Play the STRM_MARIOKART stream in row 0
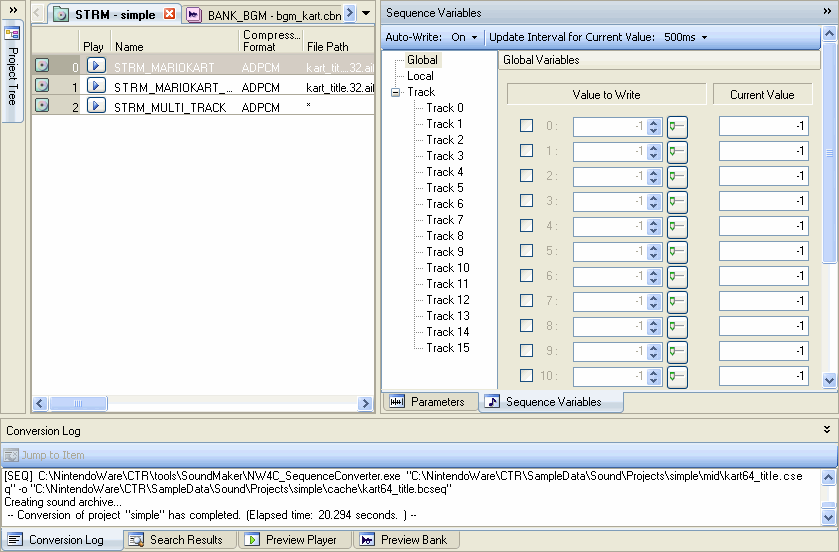Image resolution: width=839 pixels, height=552 pixels. (95, 66)
